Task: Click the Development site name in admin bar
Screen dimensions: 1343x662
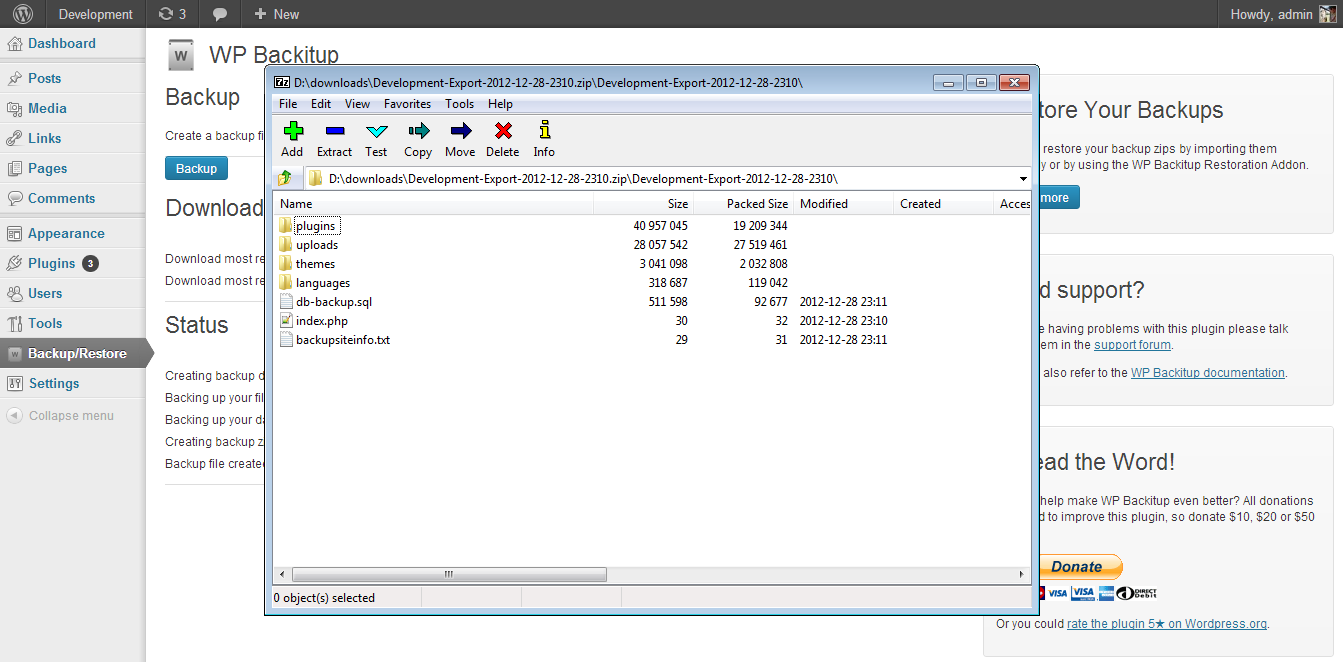Action: click(x=96, y=14)
